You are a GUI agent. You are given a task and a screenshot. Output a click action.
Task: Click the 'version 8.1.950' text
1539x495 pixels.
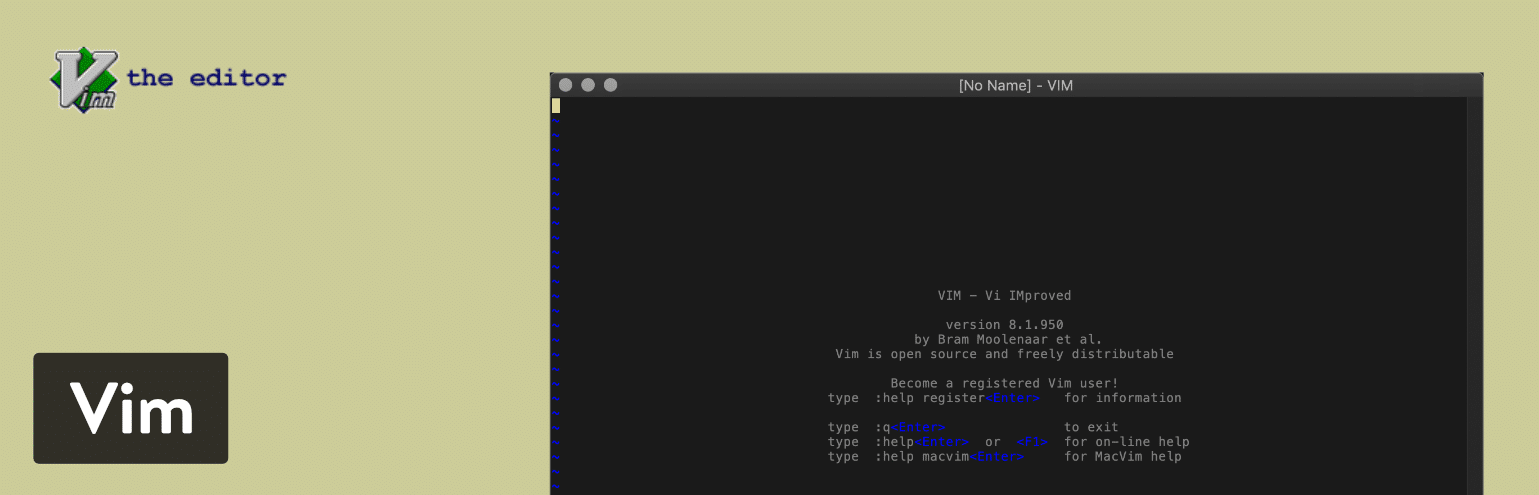click(1004, 325)
